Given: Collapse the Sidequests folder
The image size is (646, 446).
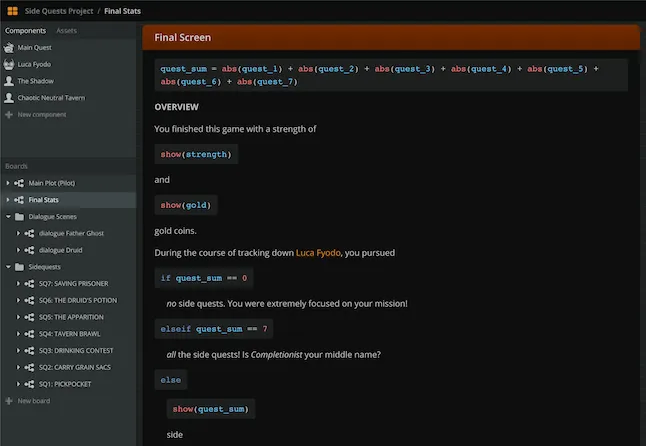Looking at the screenshot, I should click(8, 267).
